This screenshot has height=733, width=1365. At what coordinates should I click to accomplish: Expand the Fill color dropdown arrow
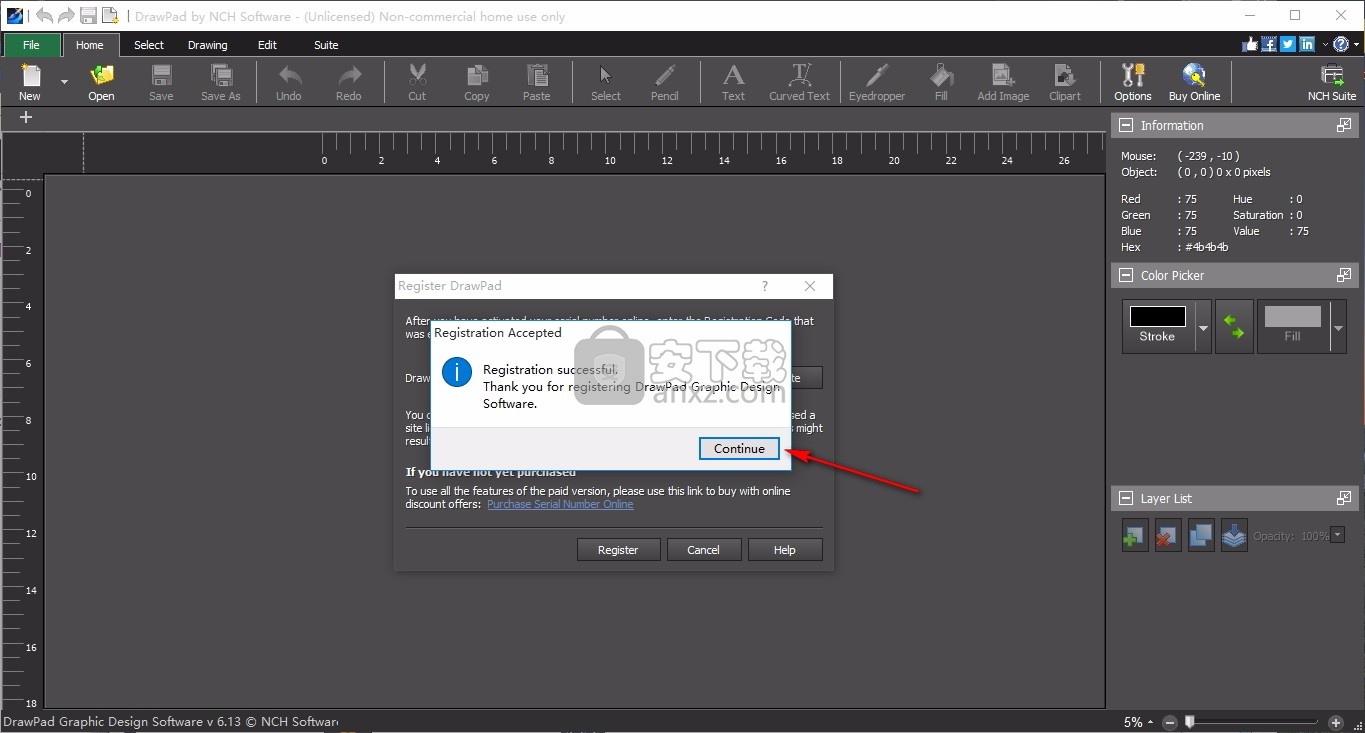[x=1338, y=327]
